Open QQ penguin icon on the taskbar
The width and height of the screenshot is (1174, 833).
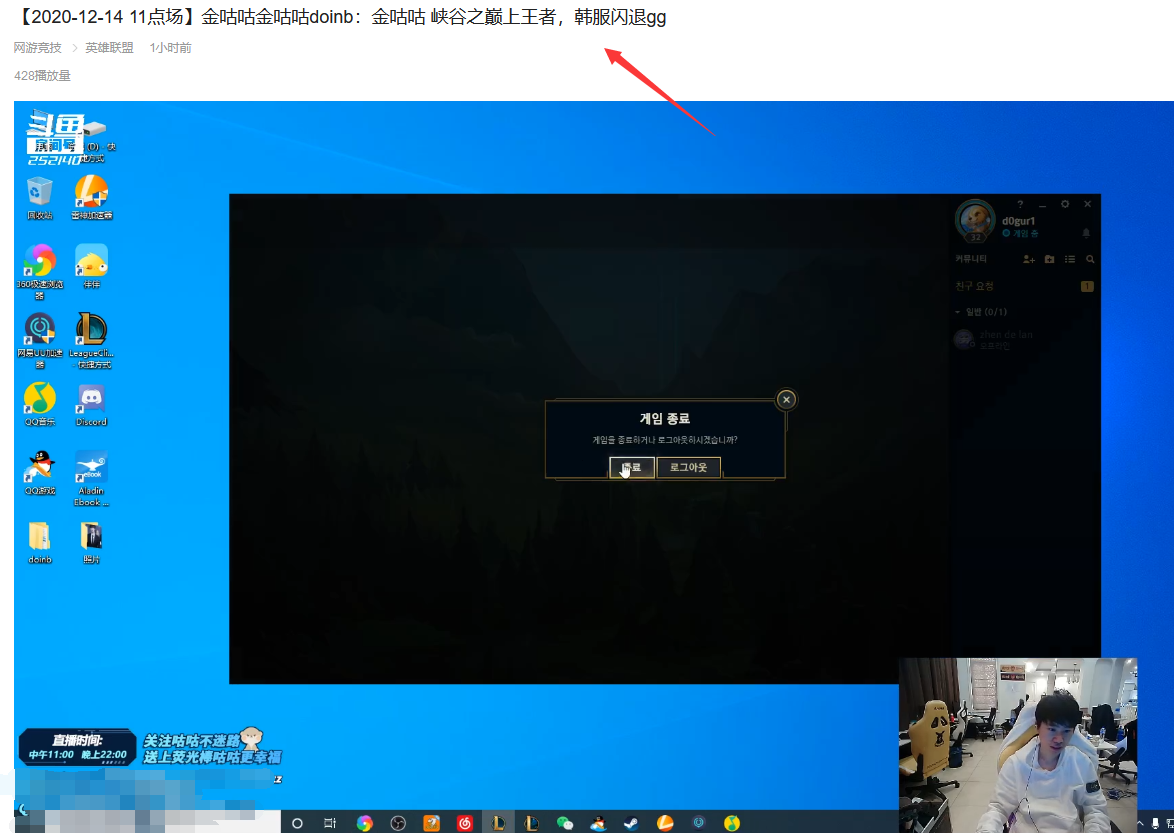pyautogui.click(x=597, y=823)
